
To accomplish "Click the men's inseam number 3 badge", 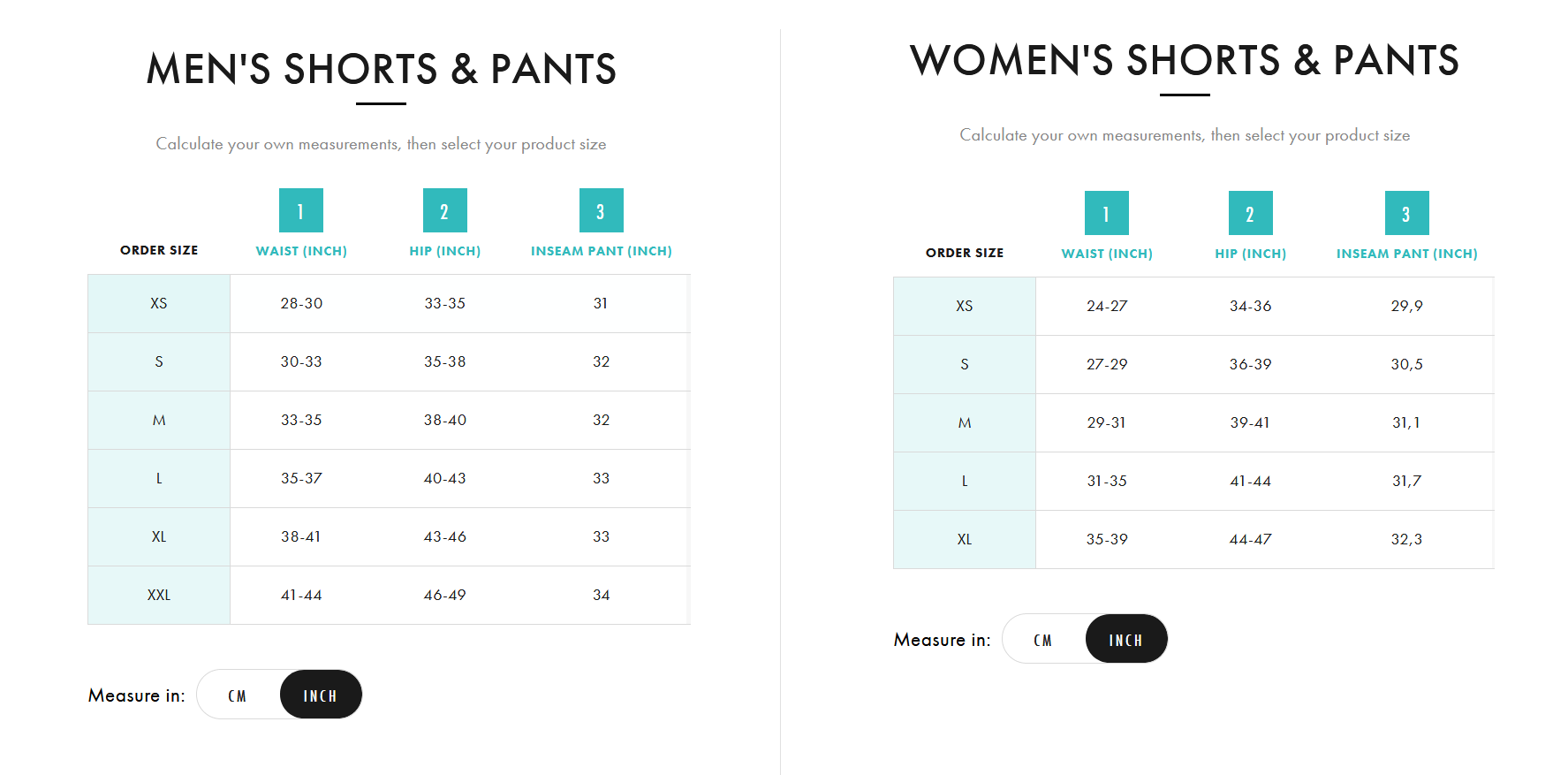I will [601, 210].
